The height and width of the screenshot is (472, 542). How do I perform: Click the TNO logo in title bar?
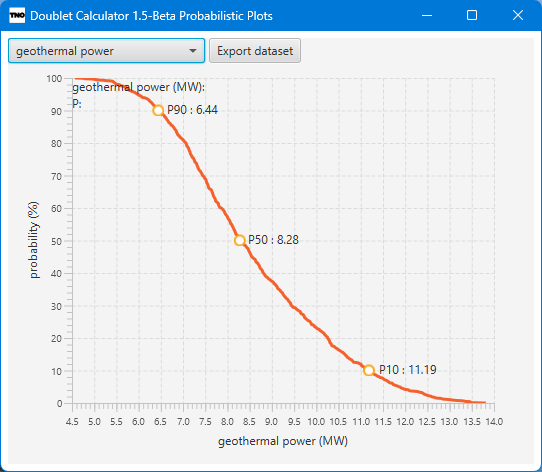[17, 16]
